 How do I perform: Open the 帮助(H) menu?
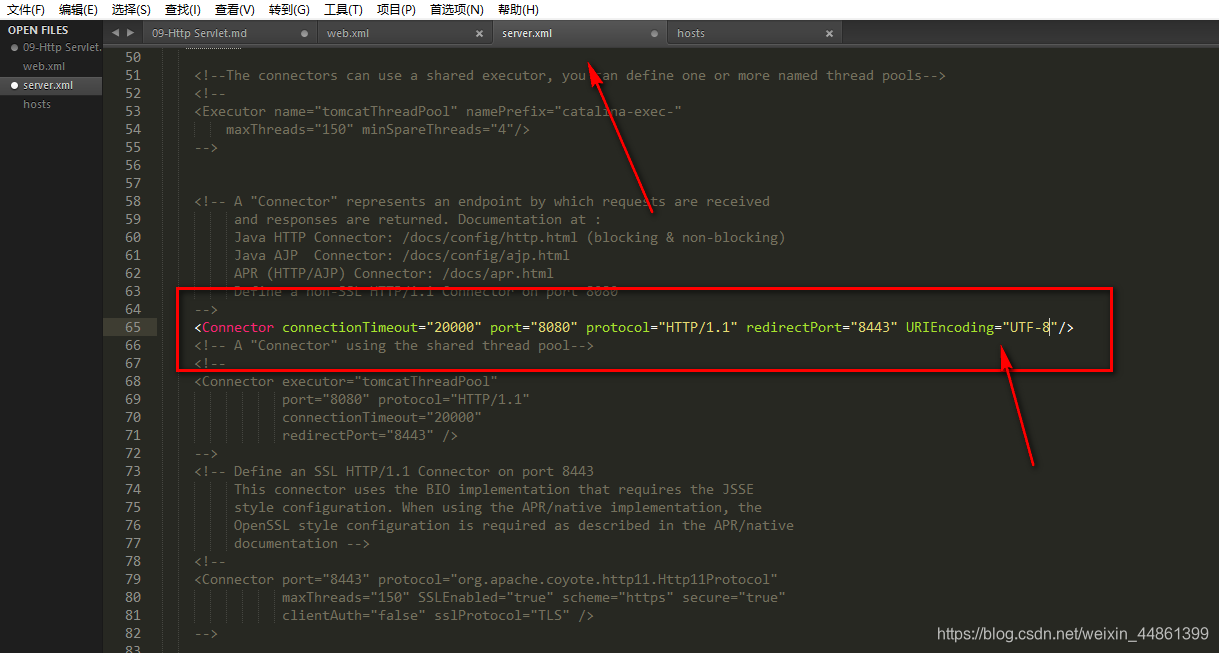point(517,10)
